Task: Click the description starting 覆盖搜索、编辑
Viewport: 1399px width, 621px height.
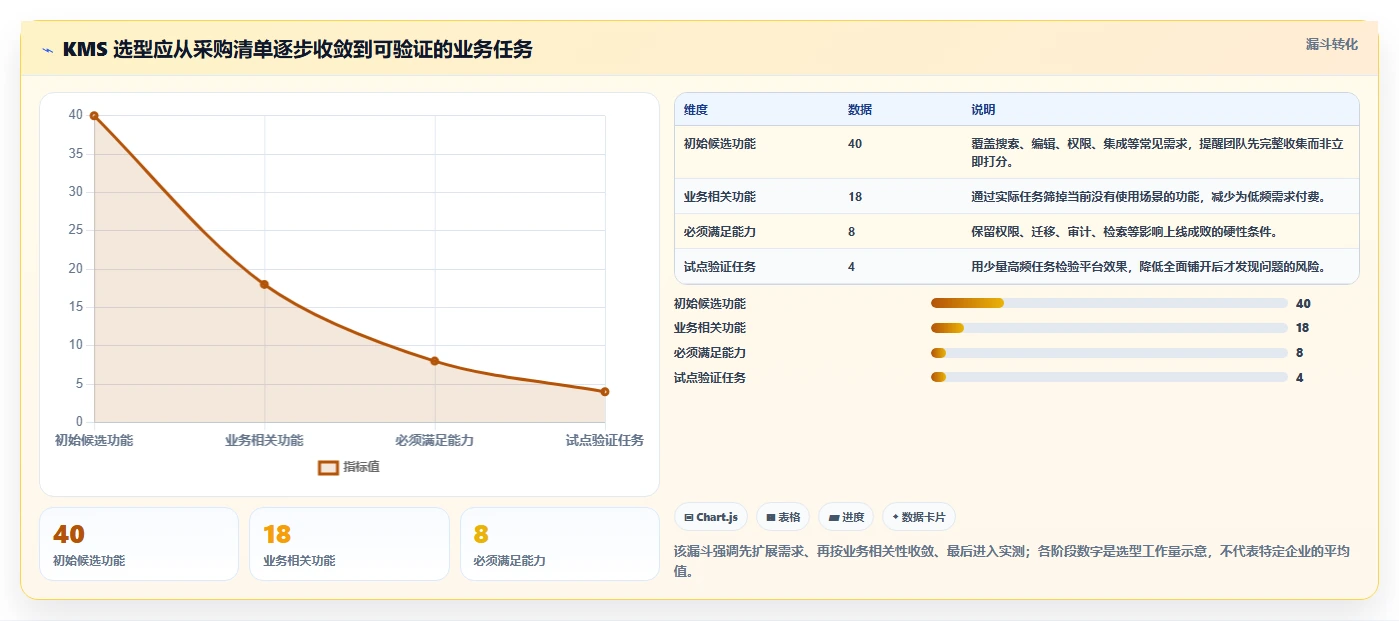Action: pyautogui.click(x=1157, y=152)
